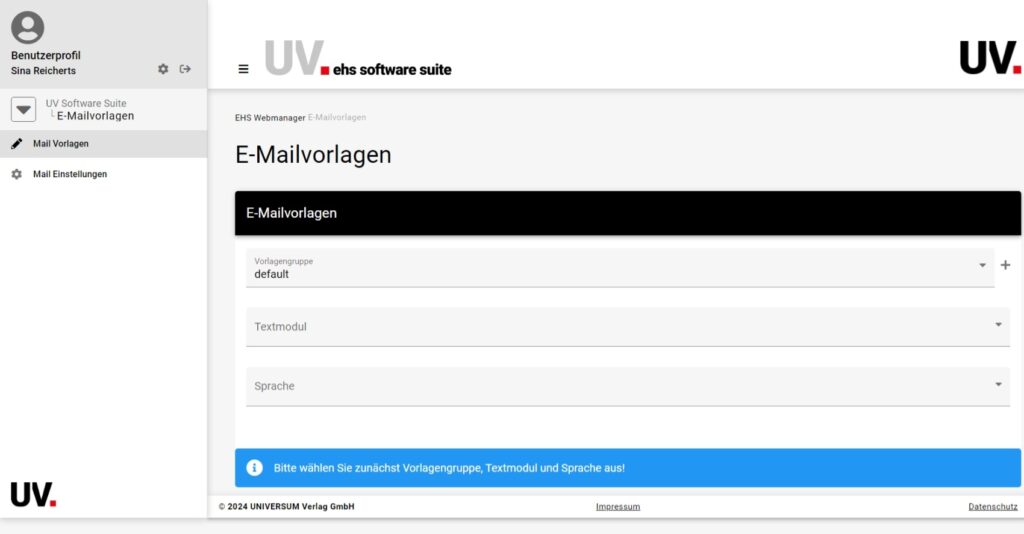Select Mail Einstellungen in sidebar
The height and width of the screenshot is (534, 1024).
pyautogui.click(x=70, y=174)
